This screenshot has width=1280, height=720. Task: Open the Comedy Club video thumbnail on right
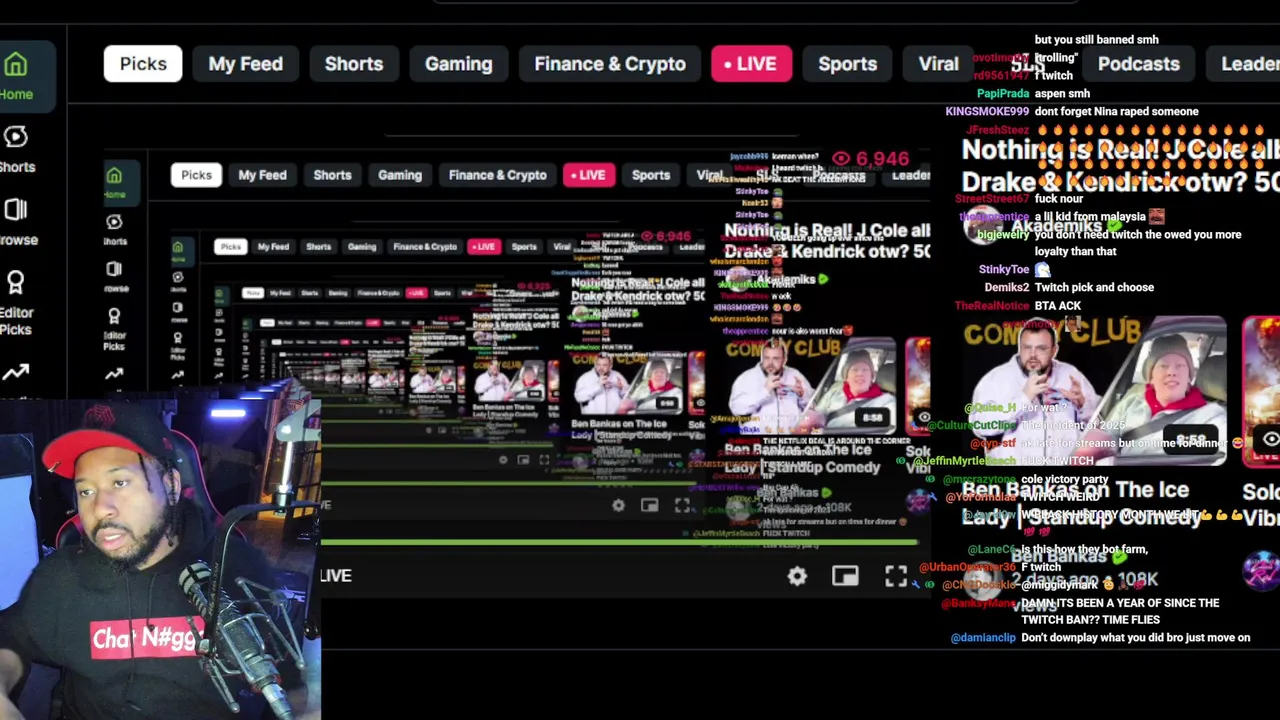pos(1093,391)
